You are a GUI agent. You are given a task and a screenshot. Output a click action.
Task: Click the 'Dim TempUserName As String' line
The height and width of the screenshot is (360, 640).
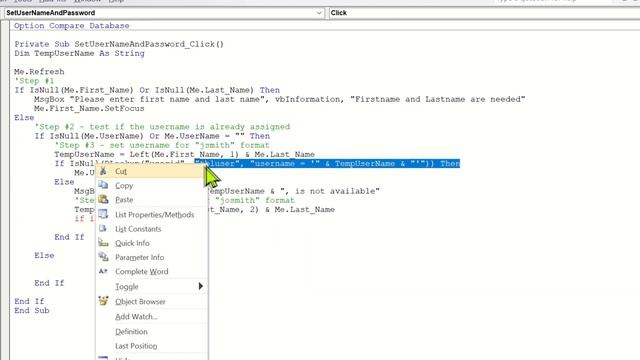pyautogui.click(x=79, y=53)
